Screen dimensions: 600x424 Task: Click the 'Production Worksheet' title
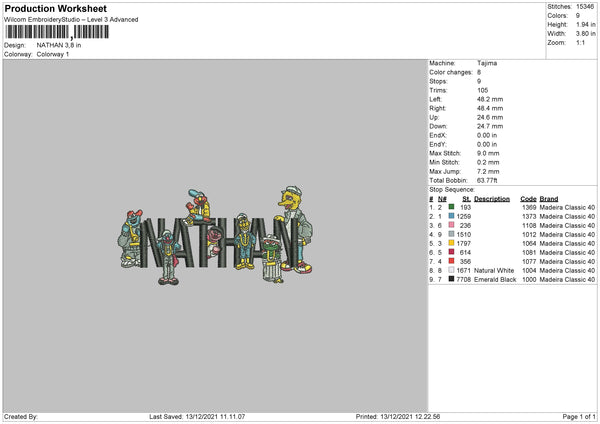(55, 8)
